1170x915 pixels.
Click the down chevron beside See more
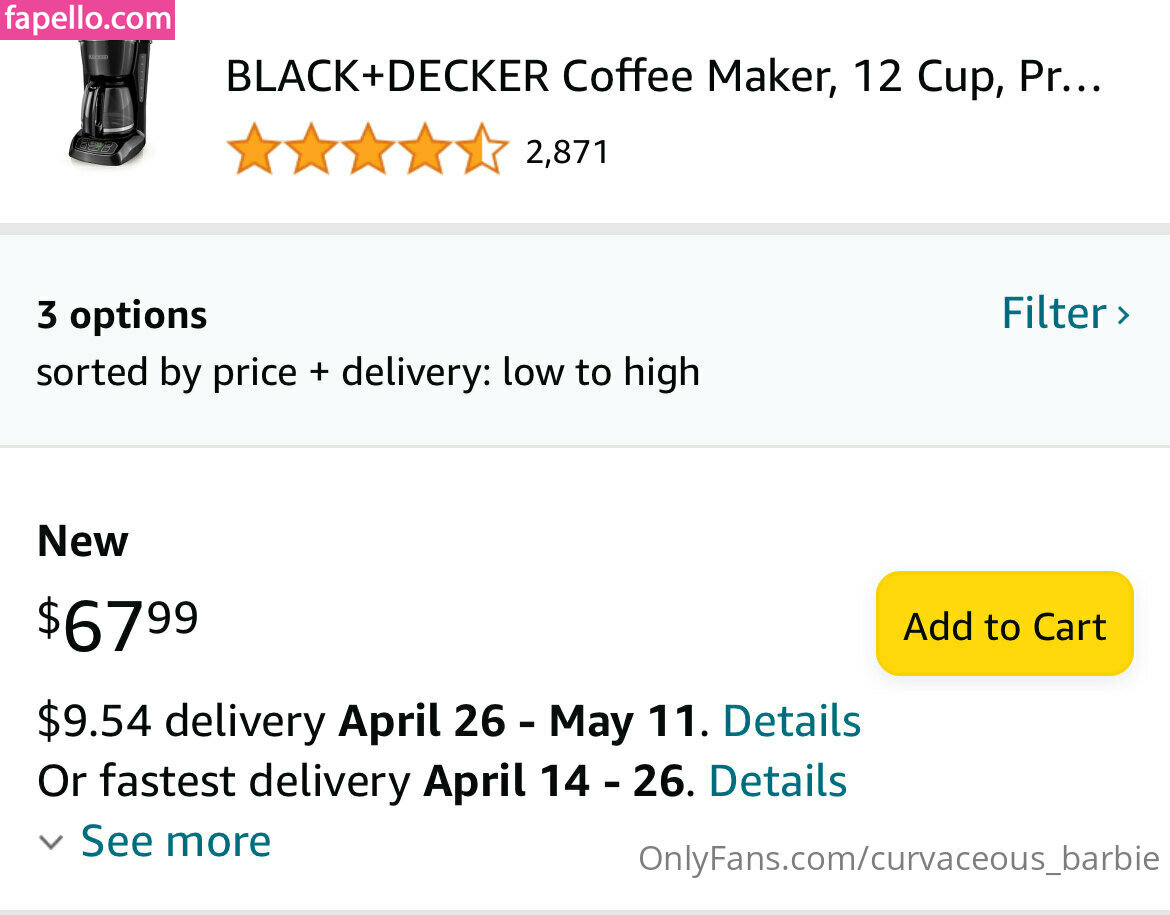51,842
